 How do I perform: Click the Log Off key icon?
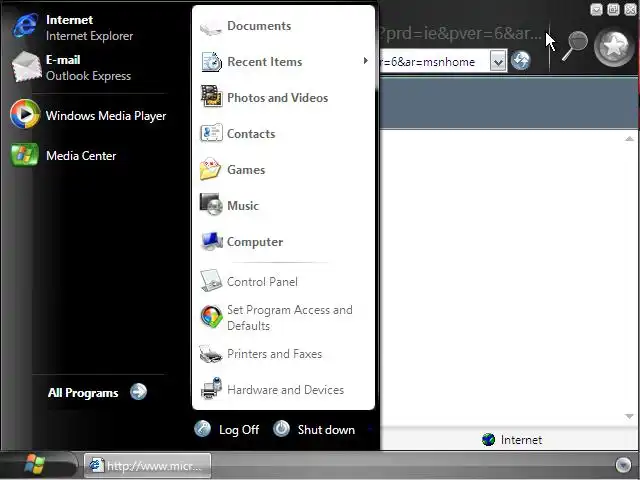pyautogui.click(x=202, y=429)
